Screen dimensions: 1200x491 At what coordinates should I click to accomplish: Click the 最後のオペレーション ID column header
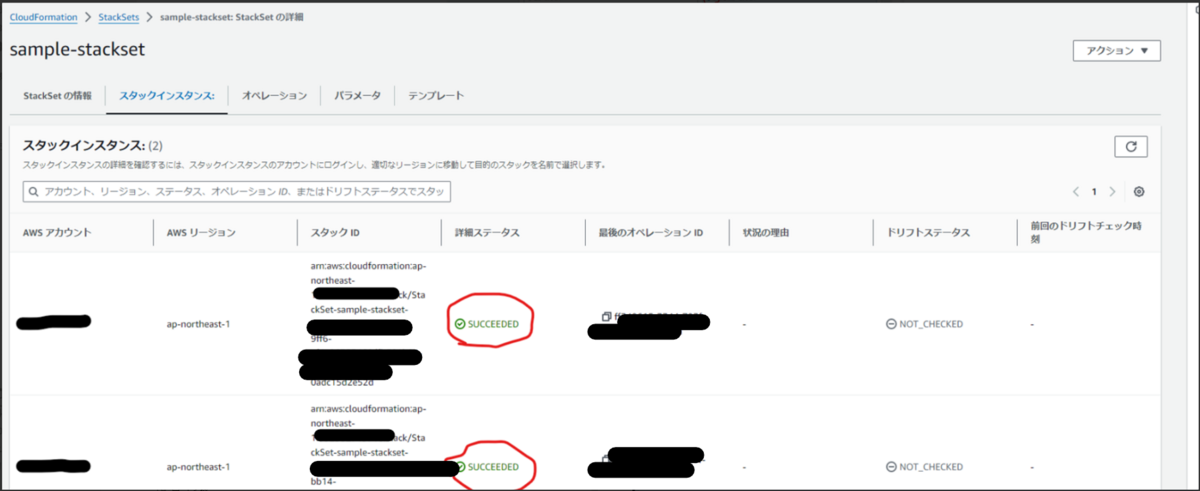(651, 232)
